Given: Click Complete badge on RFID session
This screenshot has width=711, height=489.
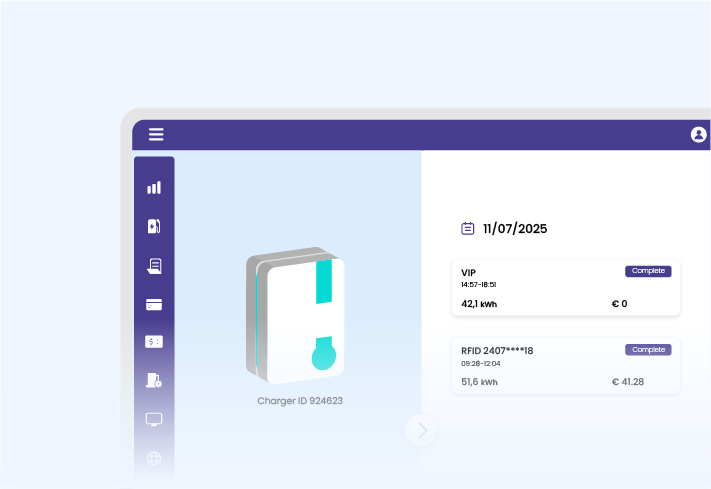Looking at the screenshot, I should 648,350.
